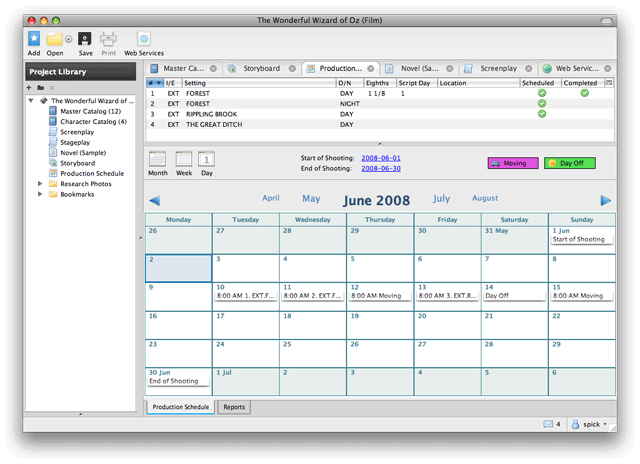This screenshot has height=464, width=640.
Task: Switch to the Web Servic... tab
Action: [x=577, y=69]
